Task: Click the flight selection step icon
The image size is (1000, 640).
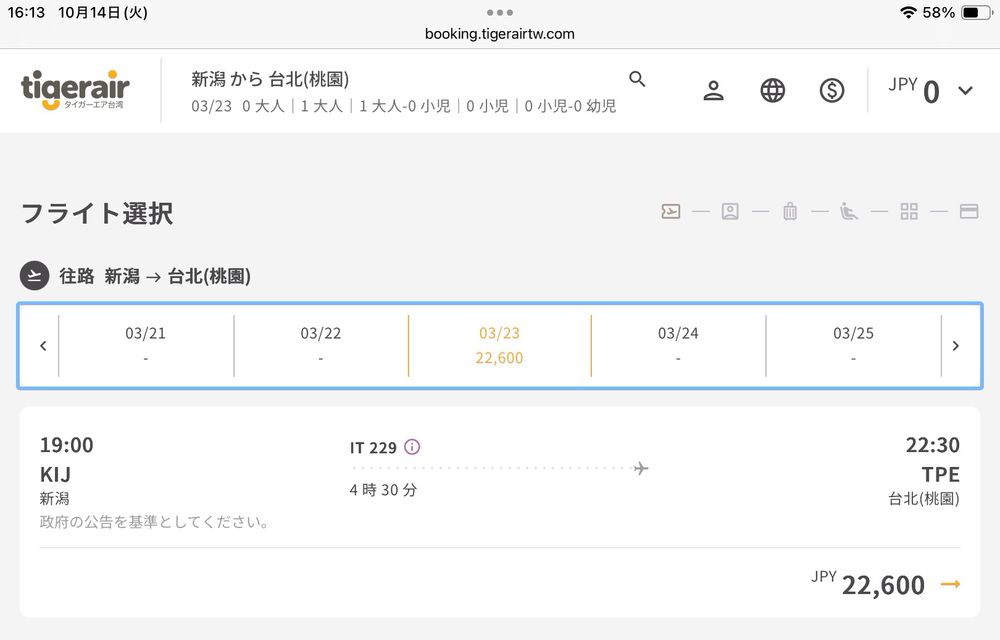Action: tap(670, 211)
